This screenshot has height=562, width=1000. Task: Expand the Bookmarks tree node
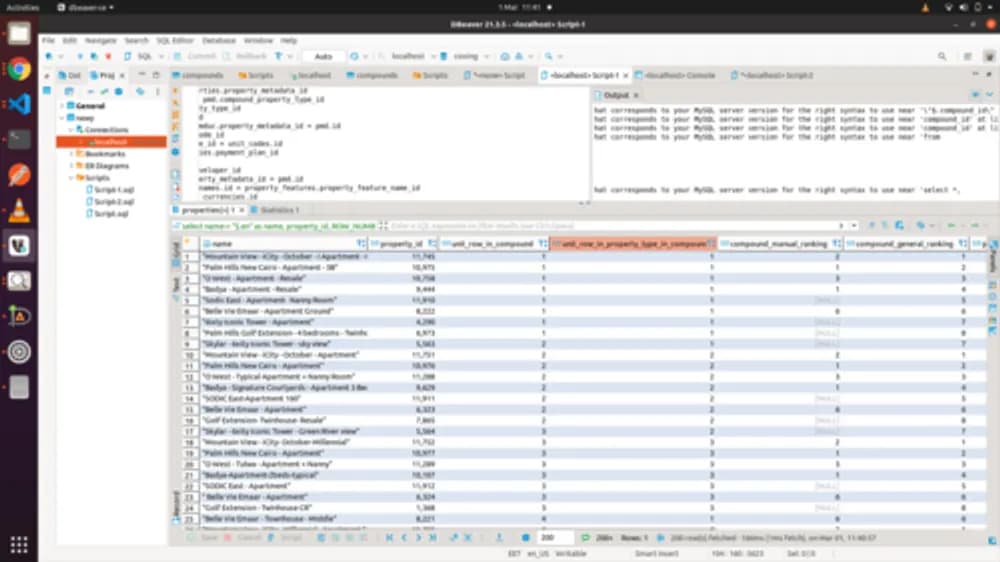(x=71, y=154)
